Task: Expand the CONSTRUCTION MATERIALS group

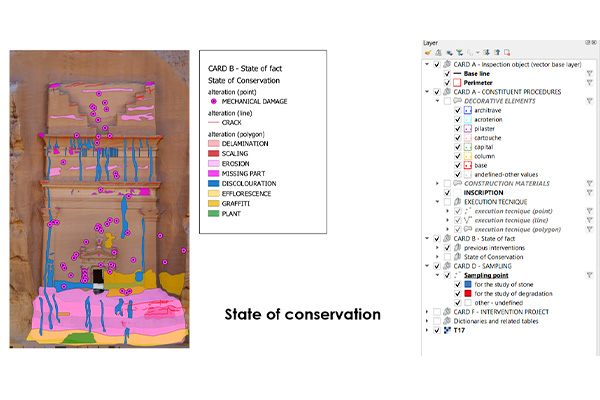Action: click(x=438, y=183)
